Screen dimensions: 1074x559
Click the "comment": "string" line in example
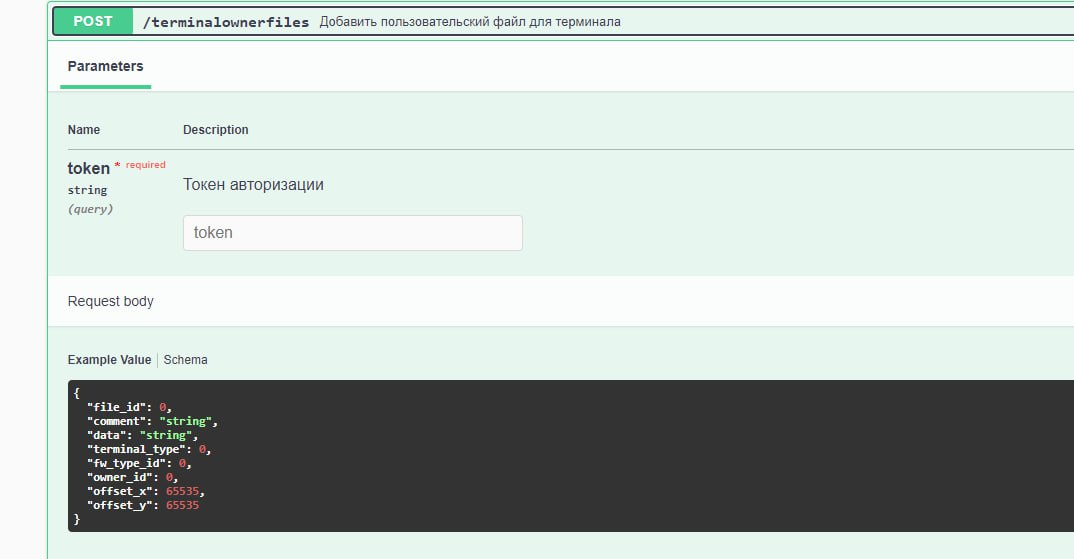point(152,421)
